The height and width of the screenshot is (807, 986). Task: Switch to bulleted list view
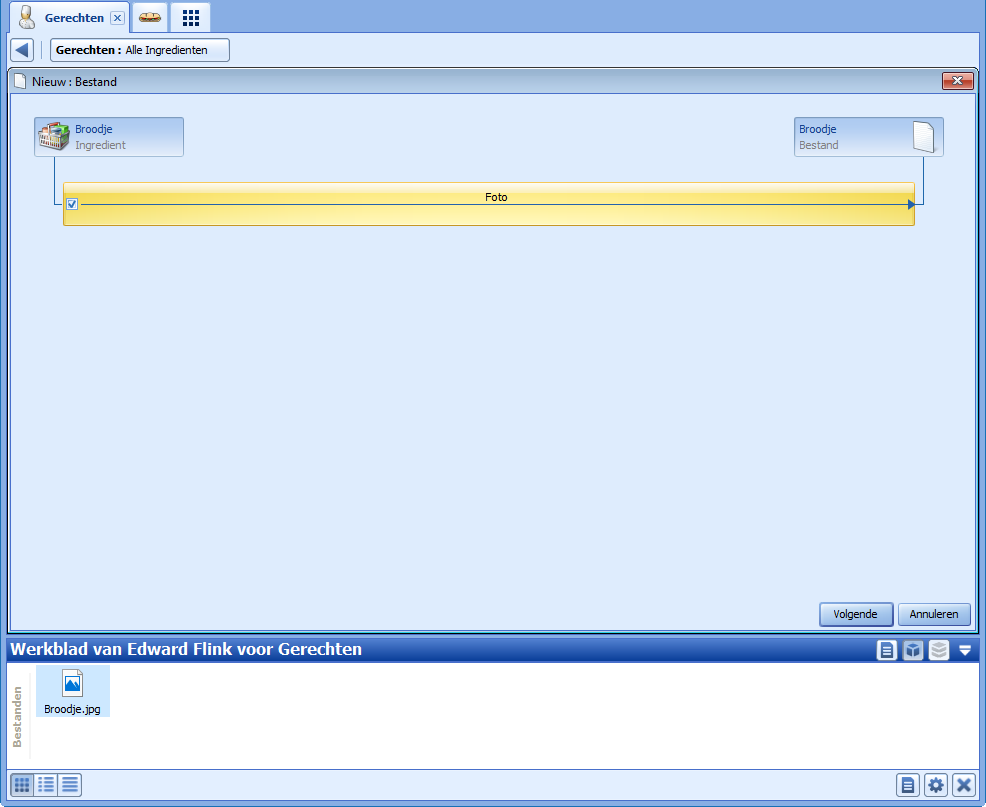pyautogui.click(x=46, y=785)
